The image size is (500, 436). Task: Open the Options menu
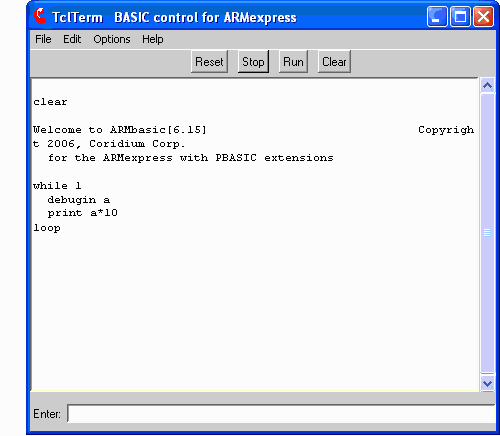pyautogui.click(x=112, y=39)
